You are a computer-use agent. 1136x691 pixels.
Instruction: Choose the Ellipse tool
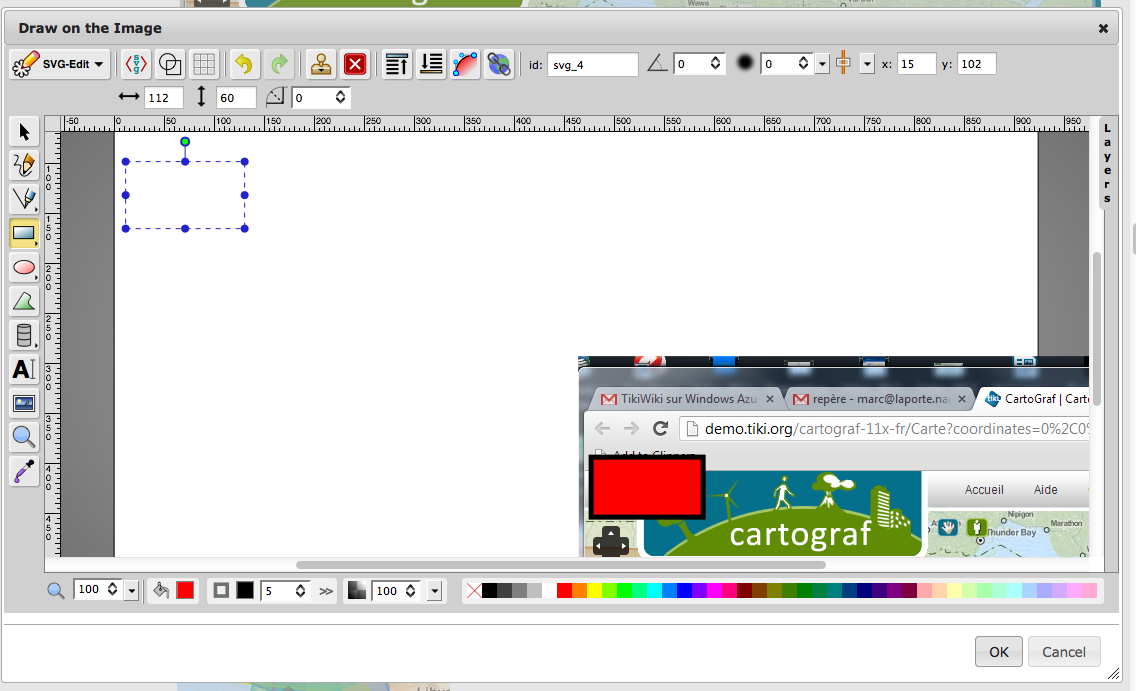[24, 267]
